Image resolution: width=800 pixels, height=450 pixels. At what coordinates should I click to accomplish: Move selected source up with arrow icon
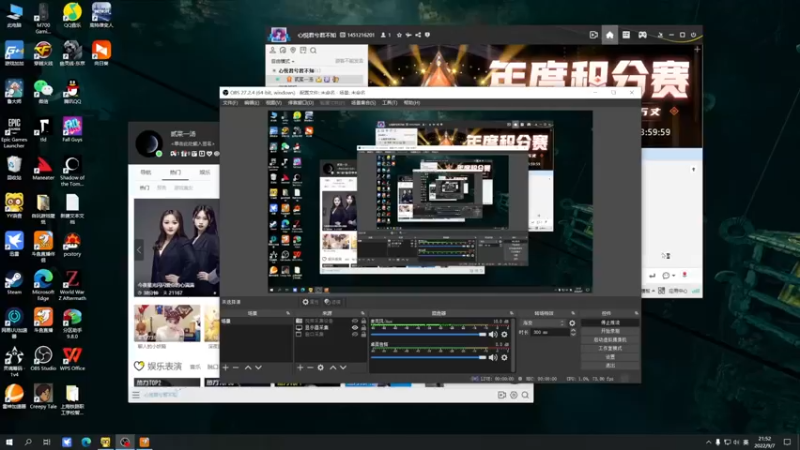coord(333,367)
